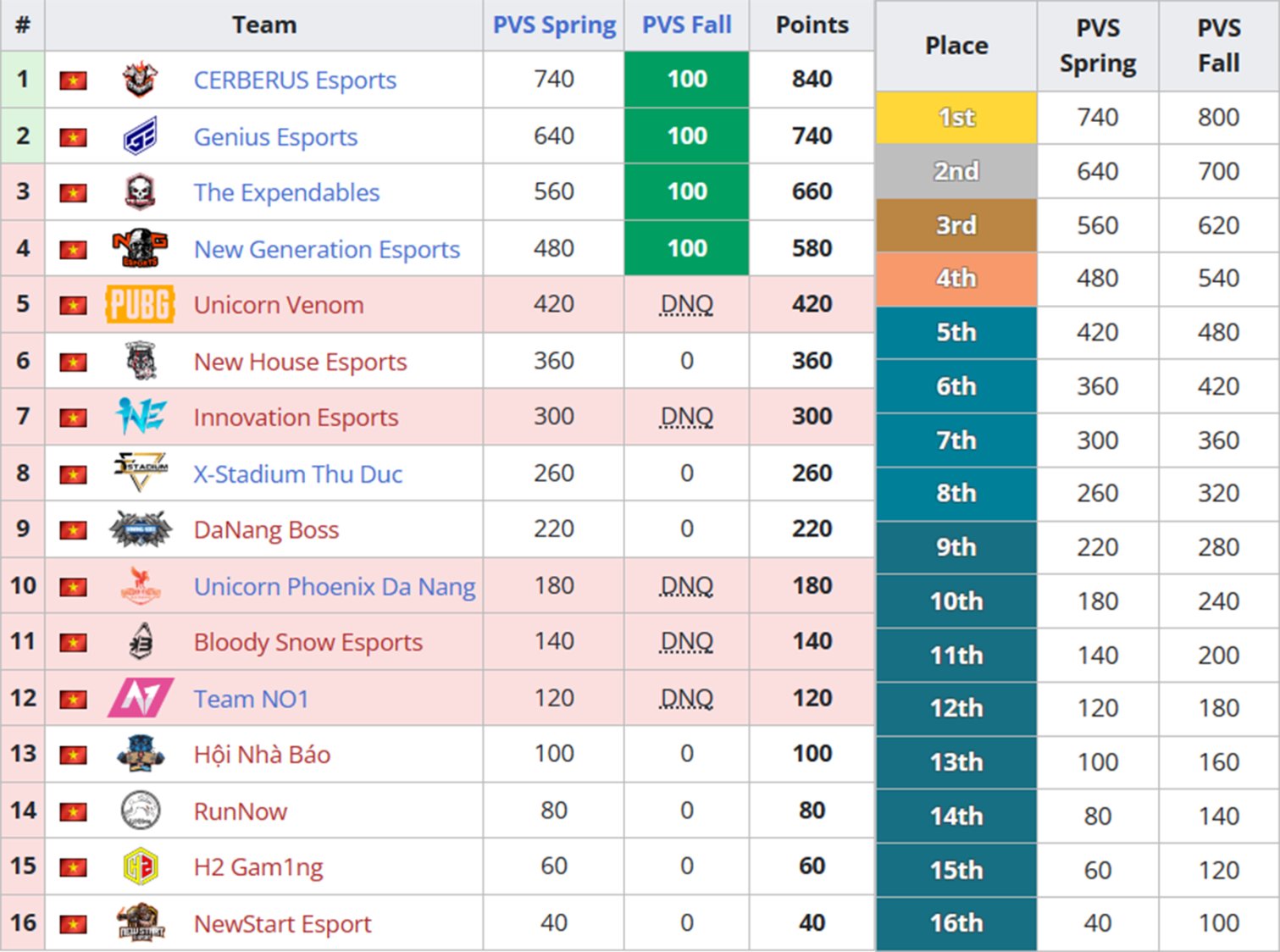Click the Vietnam flag in Innovation Esports row
The image size is (1280, 952).
74,418
